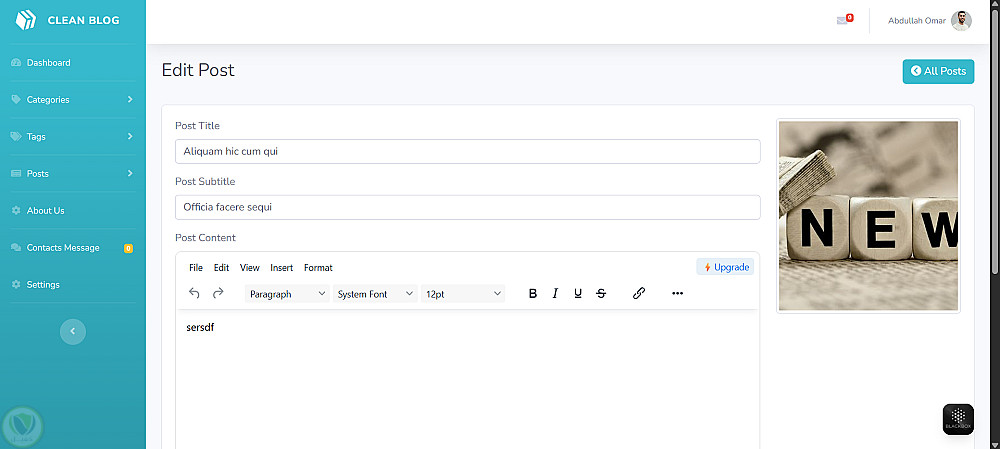Click into the Post Subtitle field
1000x449 pixels.
pos(467,207)
